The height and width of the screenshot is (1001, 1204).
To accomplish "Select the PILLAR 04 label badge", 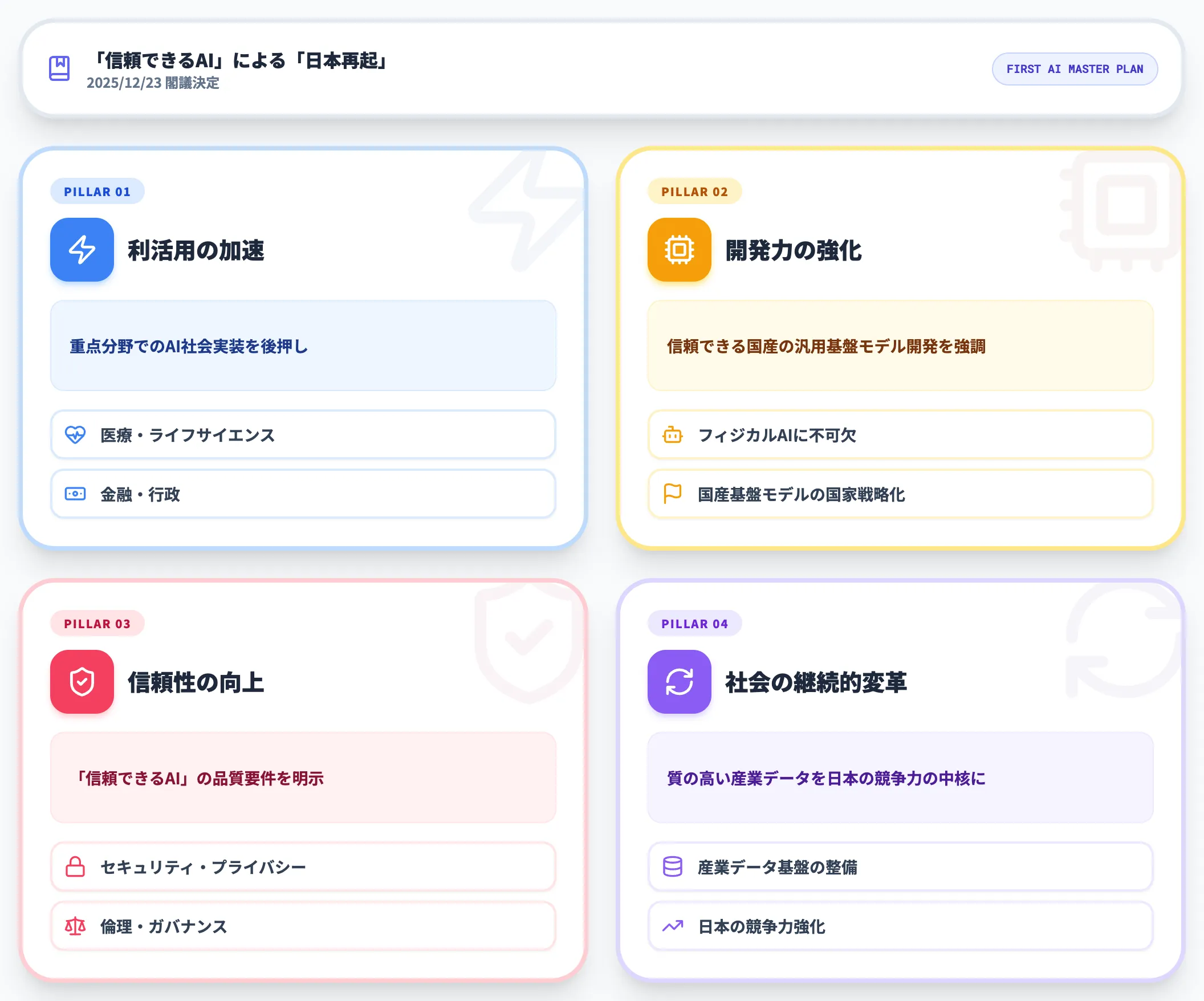I will tap(695, 624).
